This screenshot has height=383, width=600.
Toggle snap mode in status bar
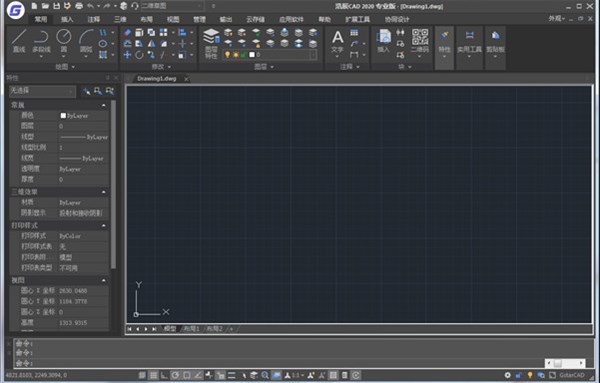142,375
